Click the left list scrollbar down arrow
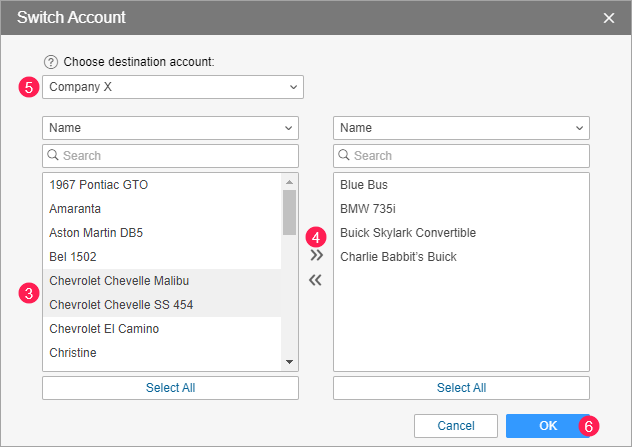 pos(289,361)
